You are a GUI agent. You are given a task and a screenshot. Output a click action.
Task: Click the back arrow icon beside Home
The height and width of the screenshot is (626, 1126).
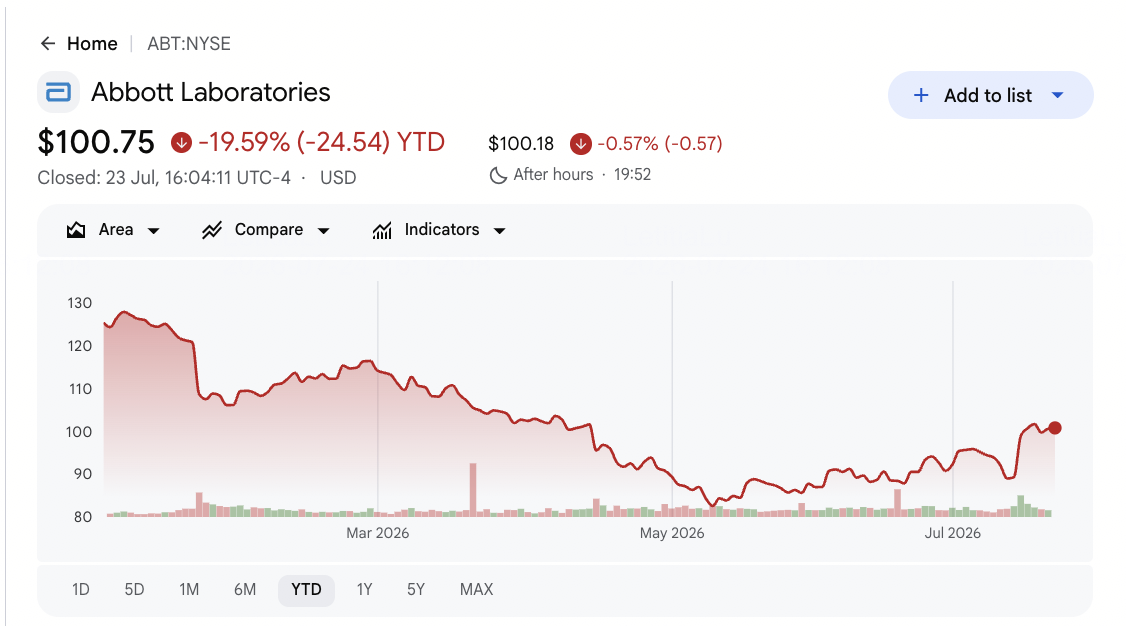click(x=48, y=44)
